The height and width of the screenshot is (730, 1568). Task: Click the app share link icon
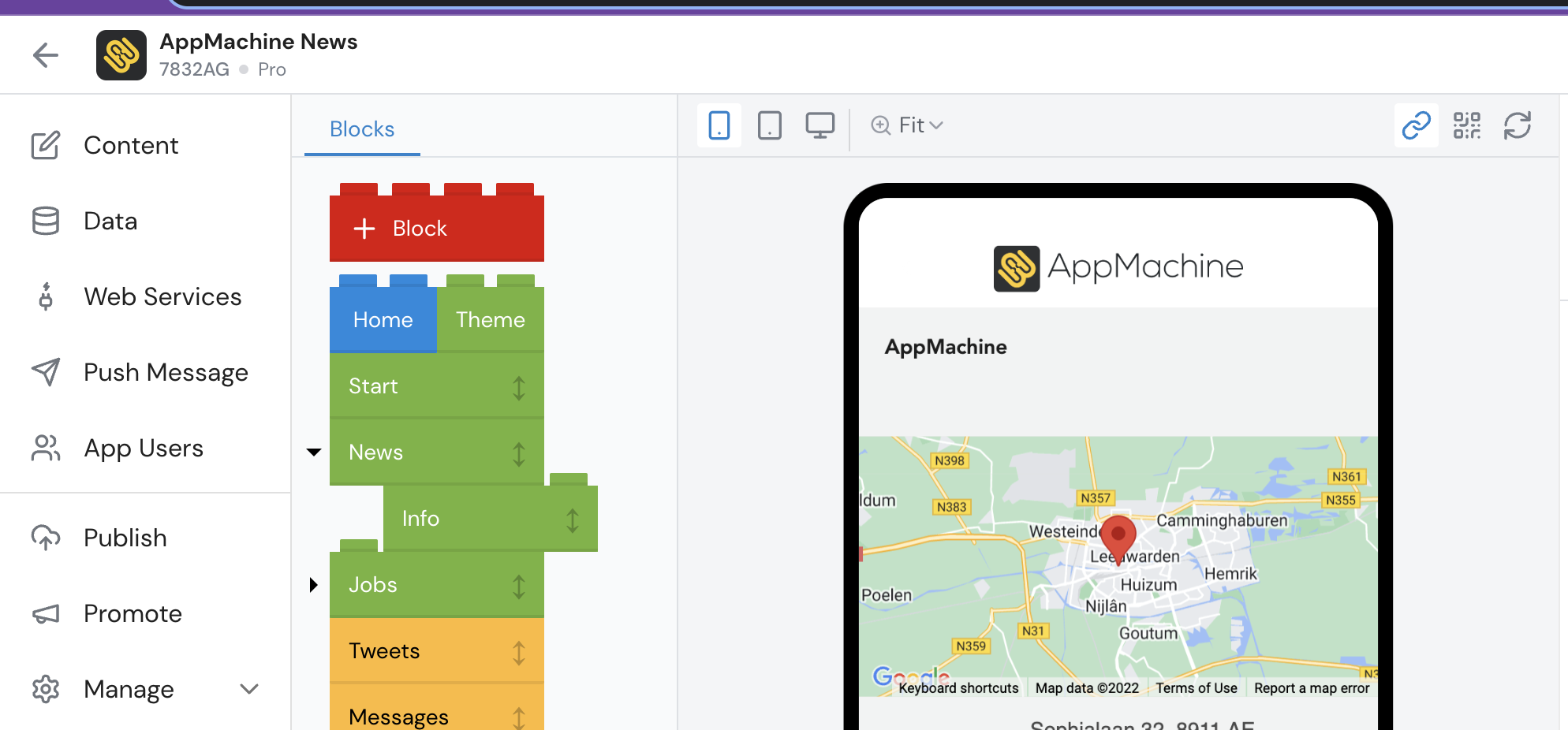[x=1416, y=125]
